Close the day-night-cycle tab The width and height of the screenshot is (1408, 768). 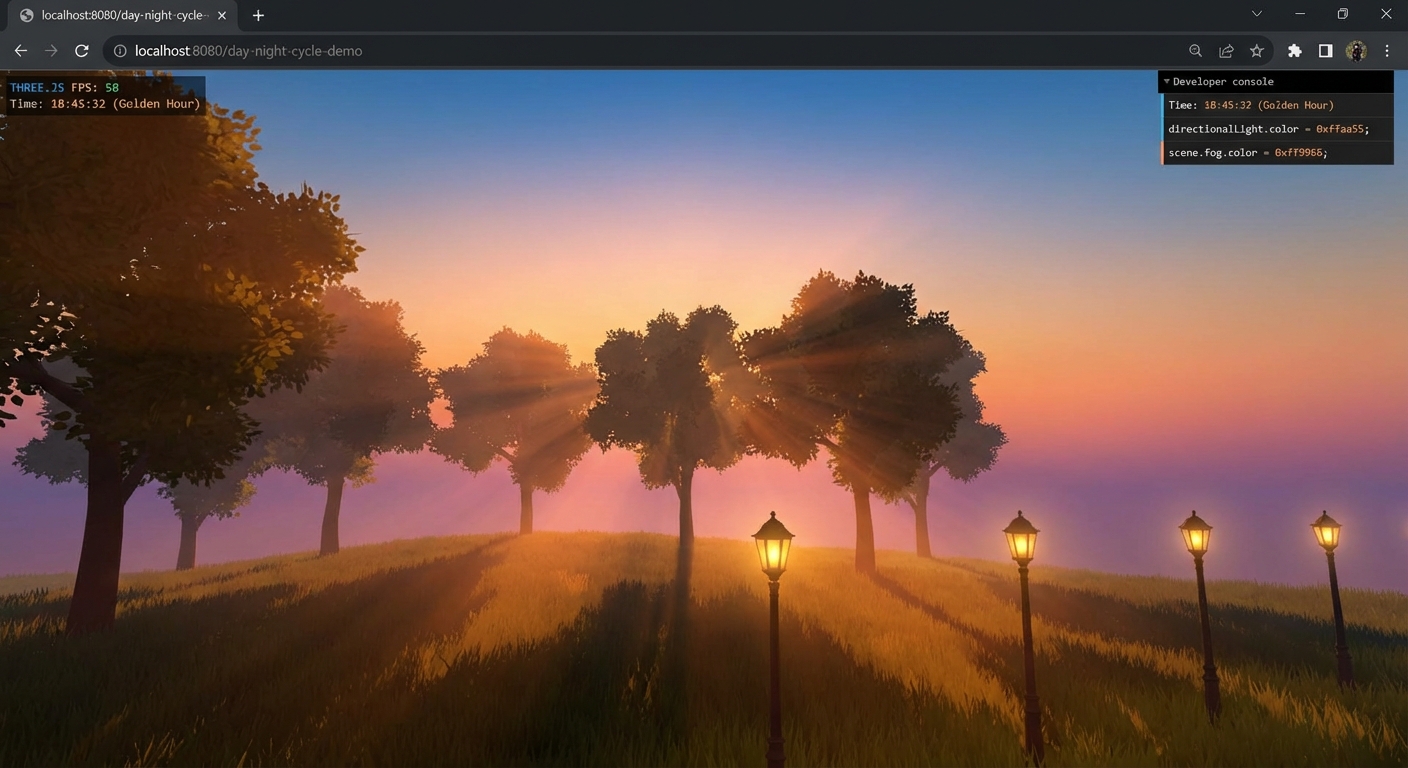pyautogui.click(x=222, y=15)
